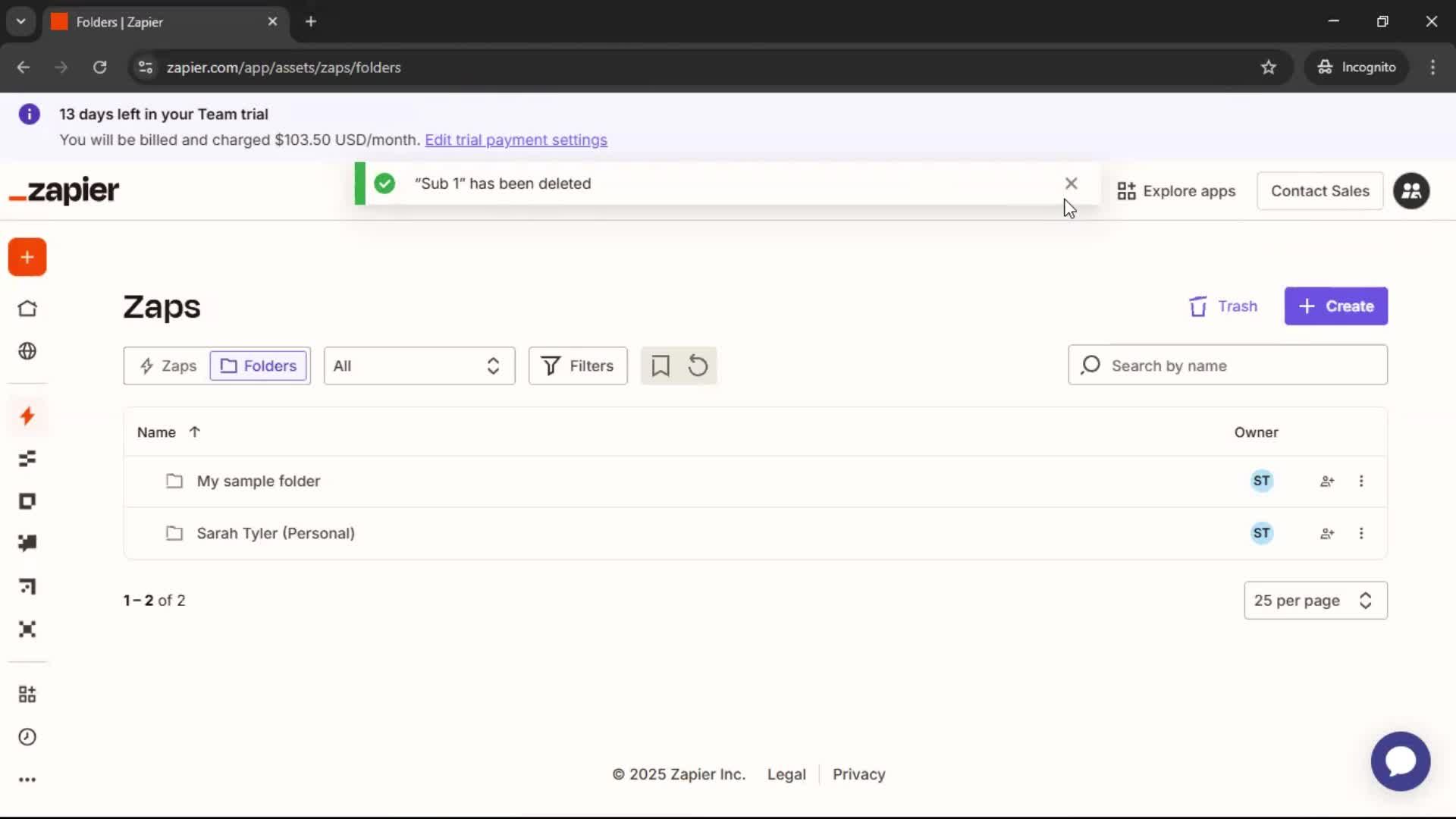Close the Folders | Zapier tab
This screenshot has width=1456, height=819.
tap(272, 22)
